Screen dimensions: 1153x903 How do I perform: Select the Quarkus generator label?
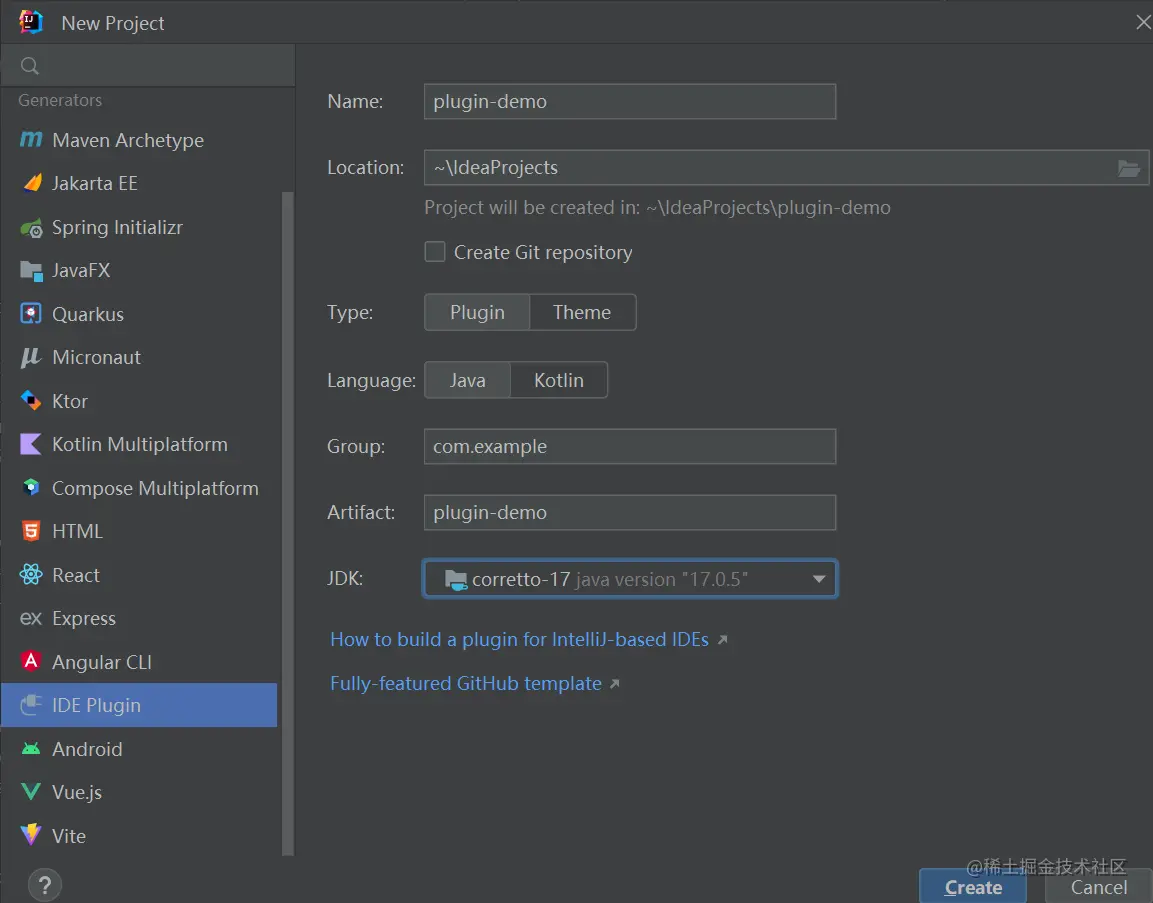[88, 314]
